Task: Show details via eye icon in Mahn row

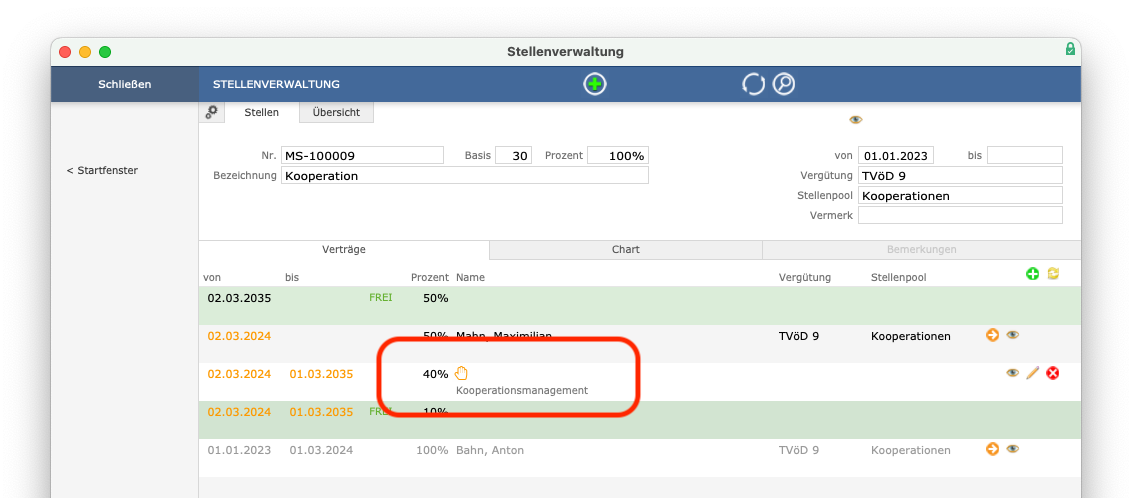Action: tap(1013, 335)
